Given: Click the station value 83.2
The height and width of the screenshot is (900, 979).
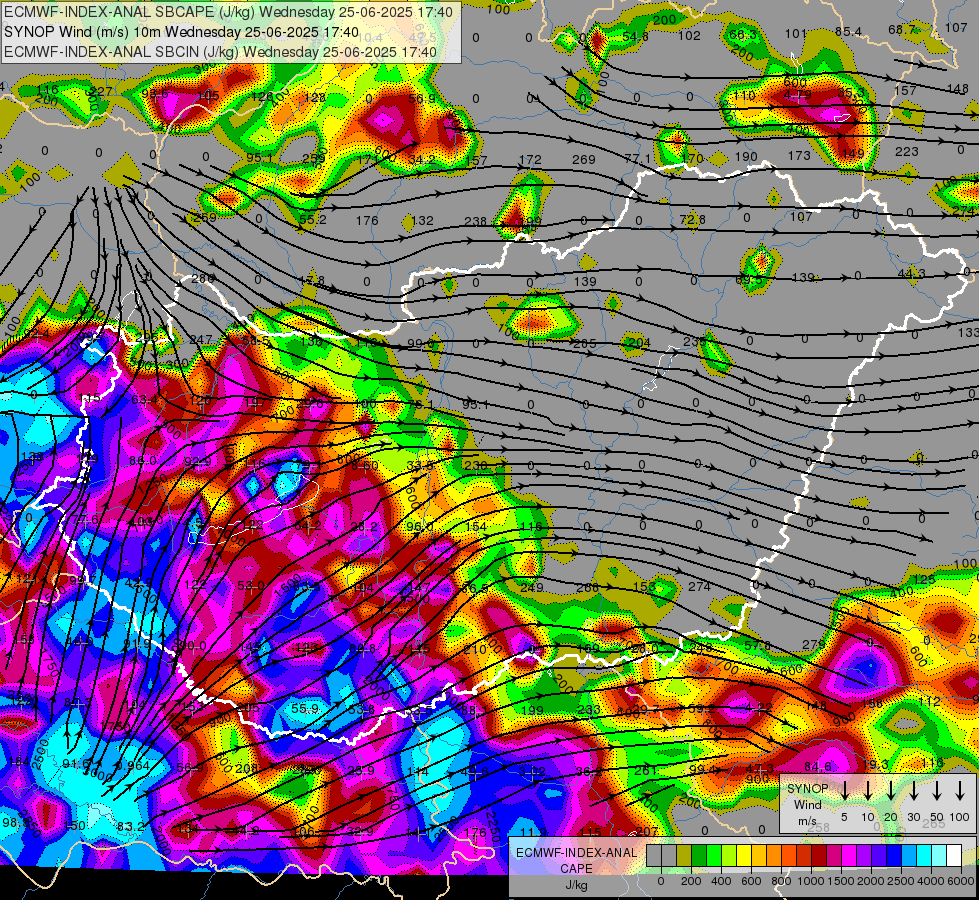Looking at the screenshot, I should (130, 827).
